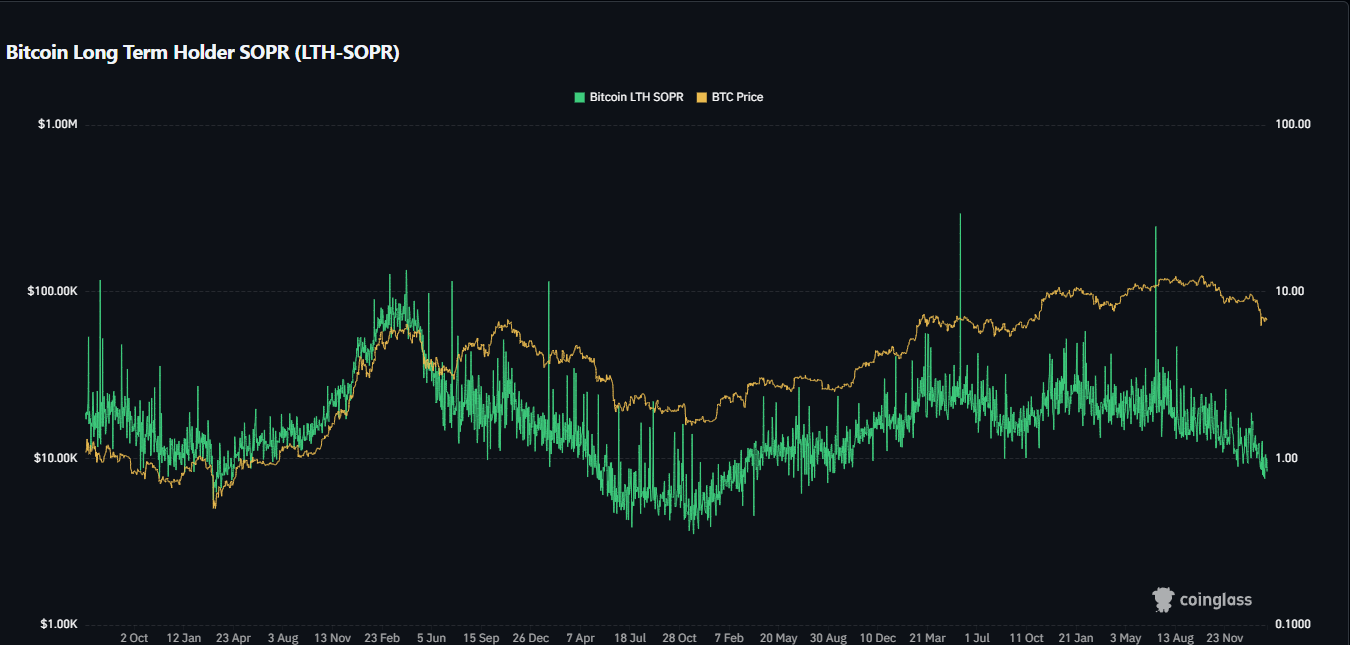Click the 1 Jul date on timeline
1350x645 pixels.
point(977,637)
